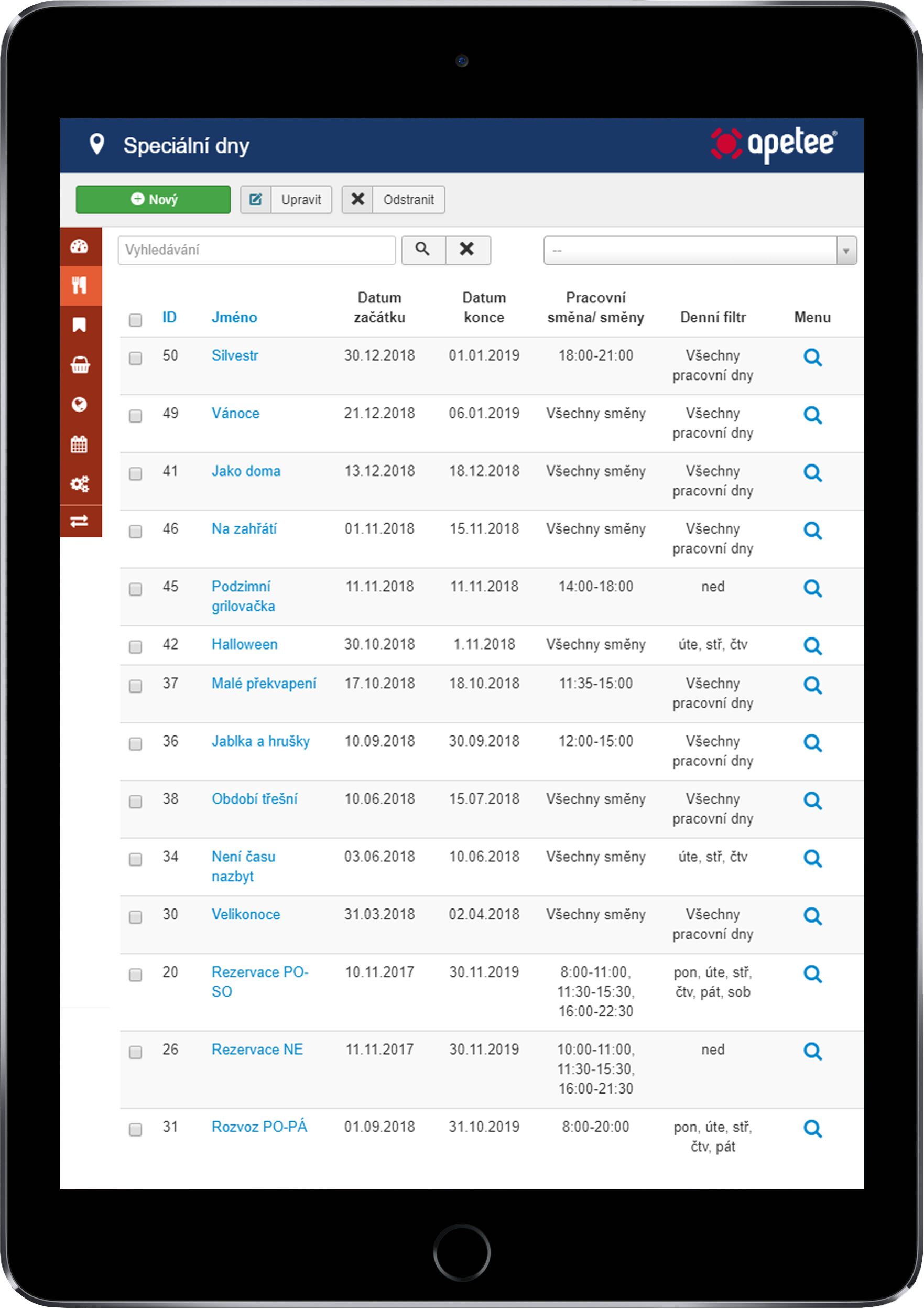The width and height of the screenshot is (924, 1309).
Task: Open the Halloween special day link
Action: tap(245, 644)
